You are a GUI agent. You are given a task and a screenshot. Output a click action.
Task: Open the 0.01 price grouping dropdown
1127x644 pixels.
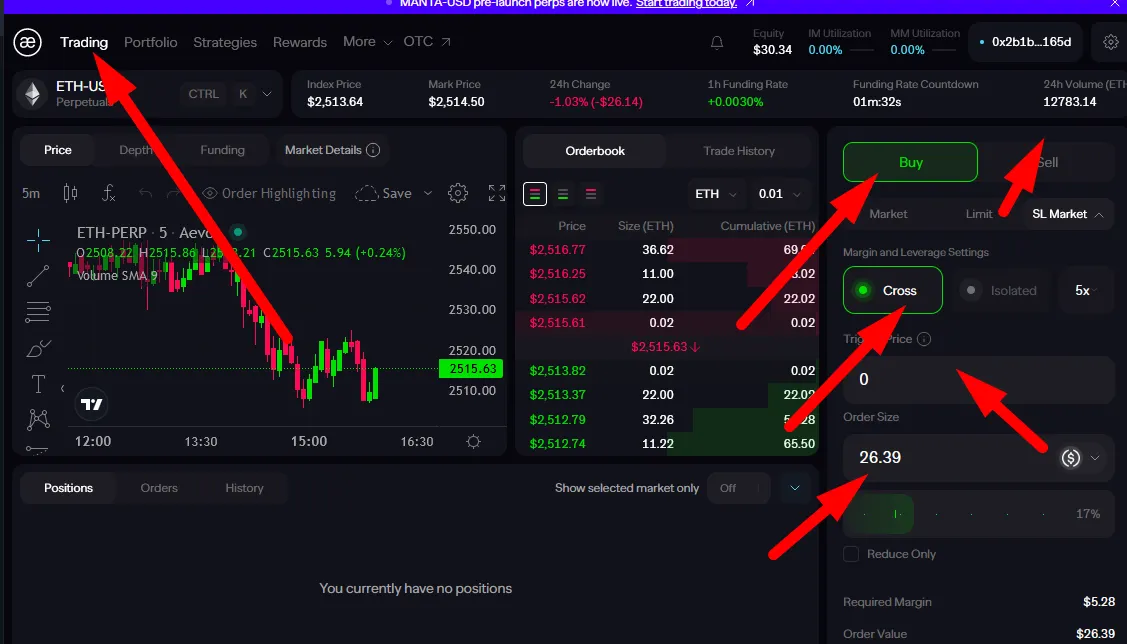tap(780, 194)
